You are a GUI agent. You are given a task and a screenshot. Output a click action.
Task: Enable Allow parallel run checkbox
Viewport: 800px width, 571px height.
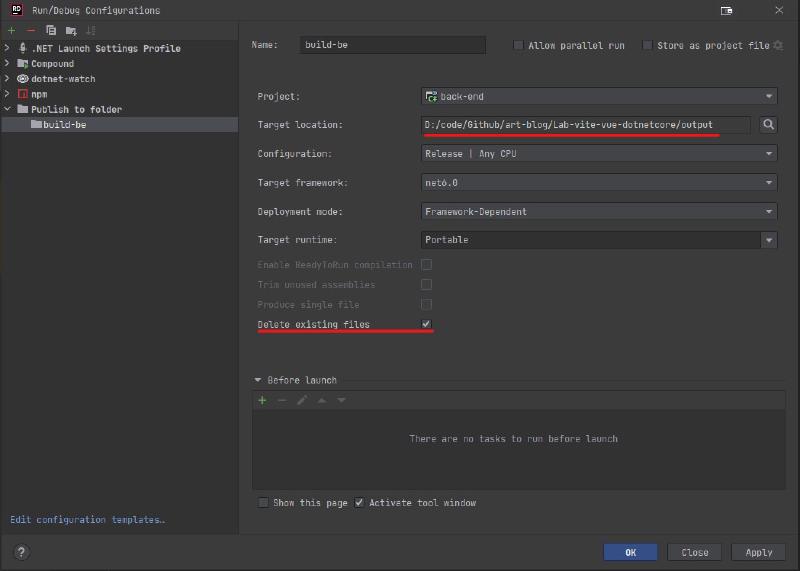pos(518,45)
